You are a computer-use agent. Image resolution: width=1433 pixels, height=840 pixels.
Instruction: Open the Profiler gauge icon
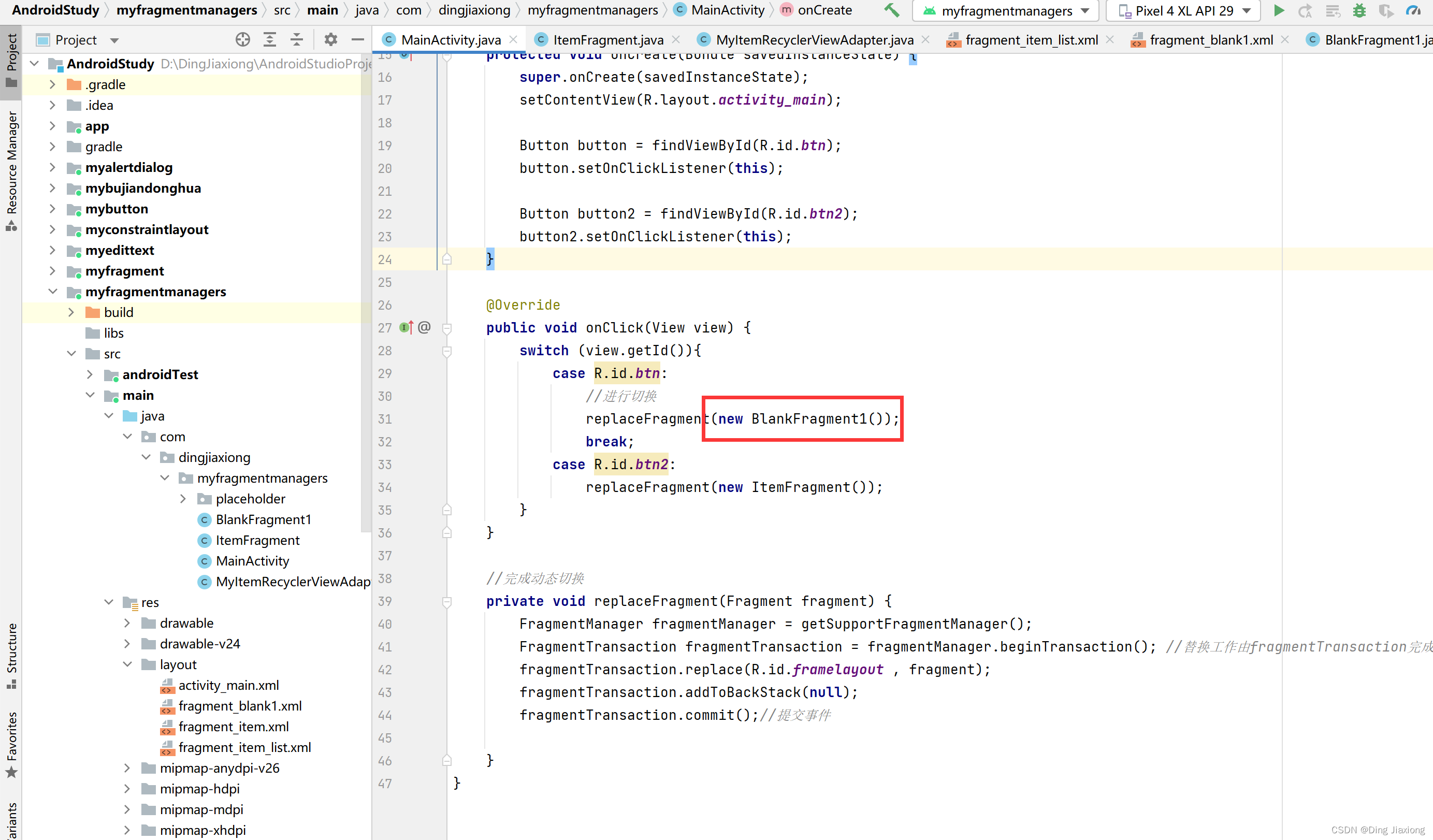coord(1412,10)
